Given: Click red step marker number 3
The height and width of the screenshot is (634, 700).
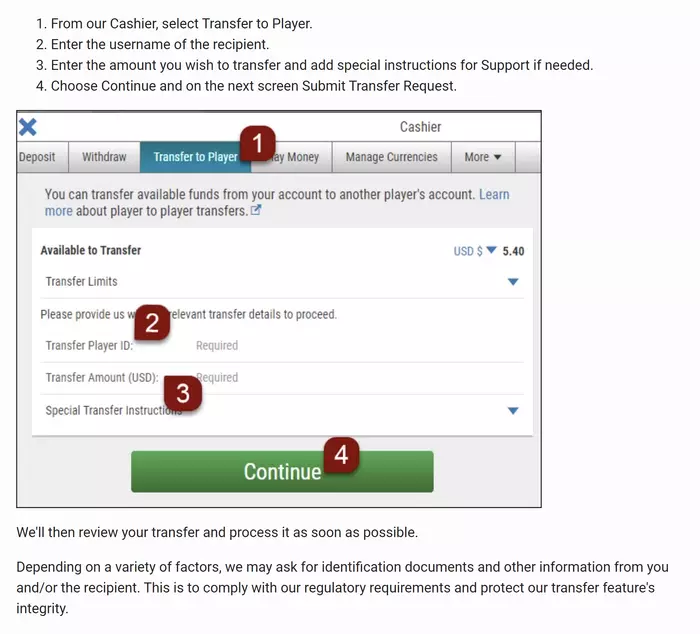Looking at the screenshot, I should click(183, 393).
